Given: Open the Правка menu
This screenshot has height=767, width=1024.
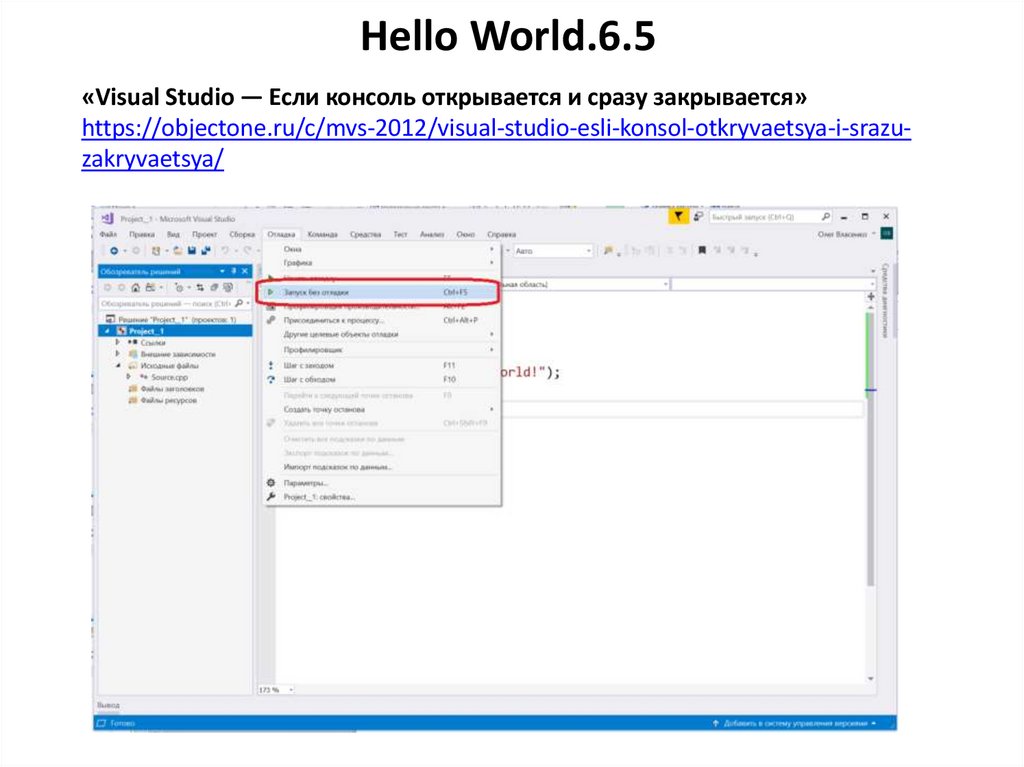Looking at the screenshot, I should point(142,234).
